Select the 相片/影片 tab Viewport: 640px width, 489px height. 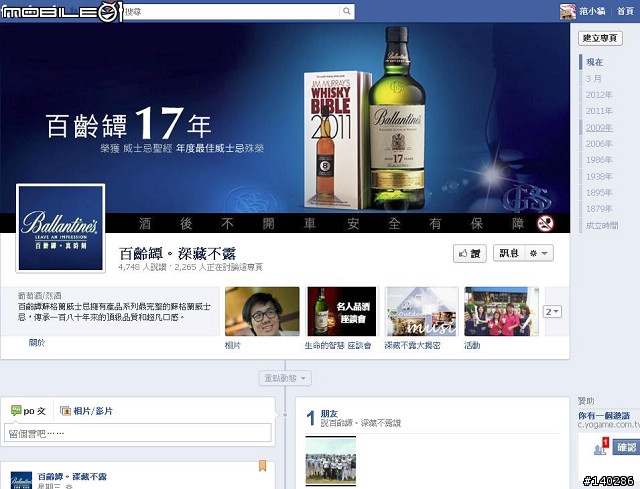click(x=86, y=411)
